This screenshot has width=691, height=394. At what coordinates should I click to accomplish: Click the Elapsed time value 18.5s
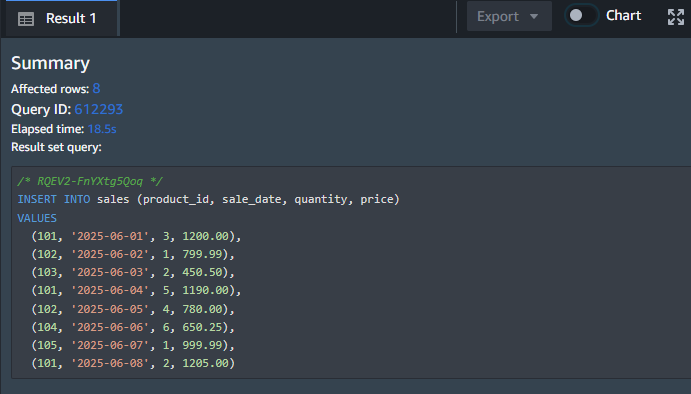102,129
